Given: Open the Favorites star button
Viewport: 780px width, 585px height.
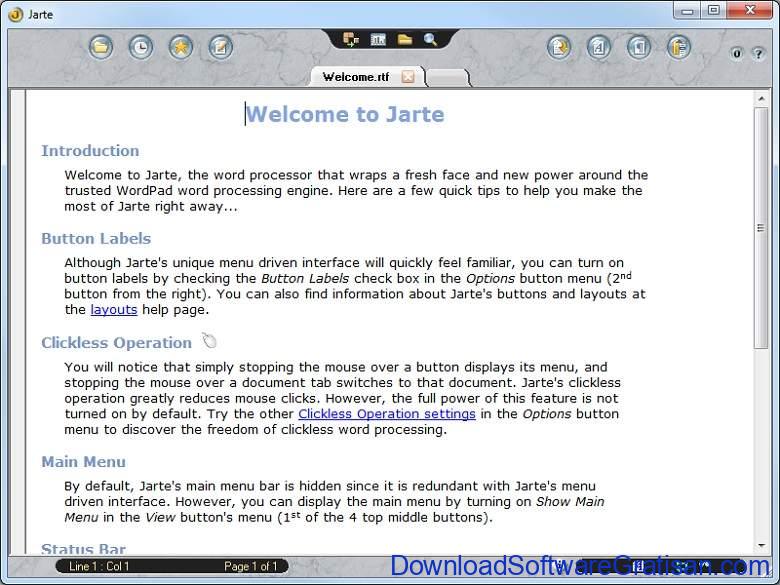Looking at the screenshot, I should click(181, 48).
